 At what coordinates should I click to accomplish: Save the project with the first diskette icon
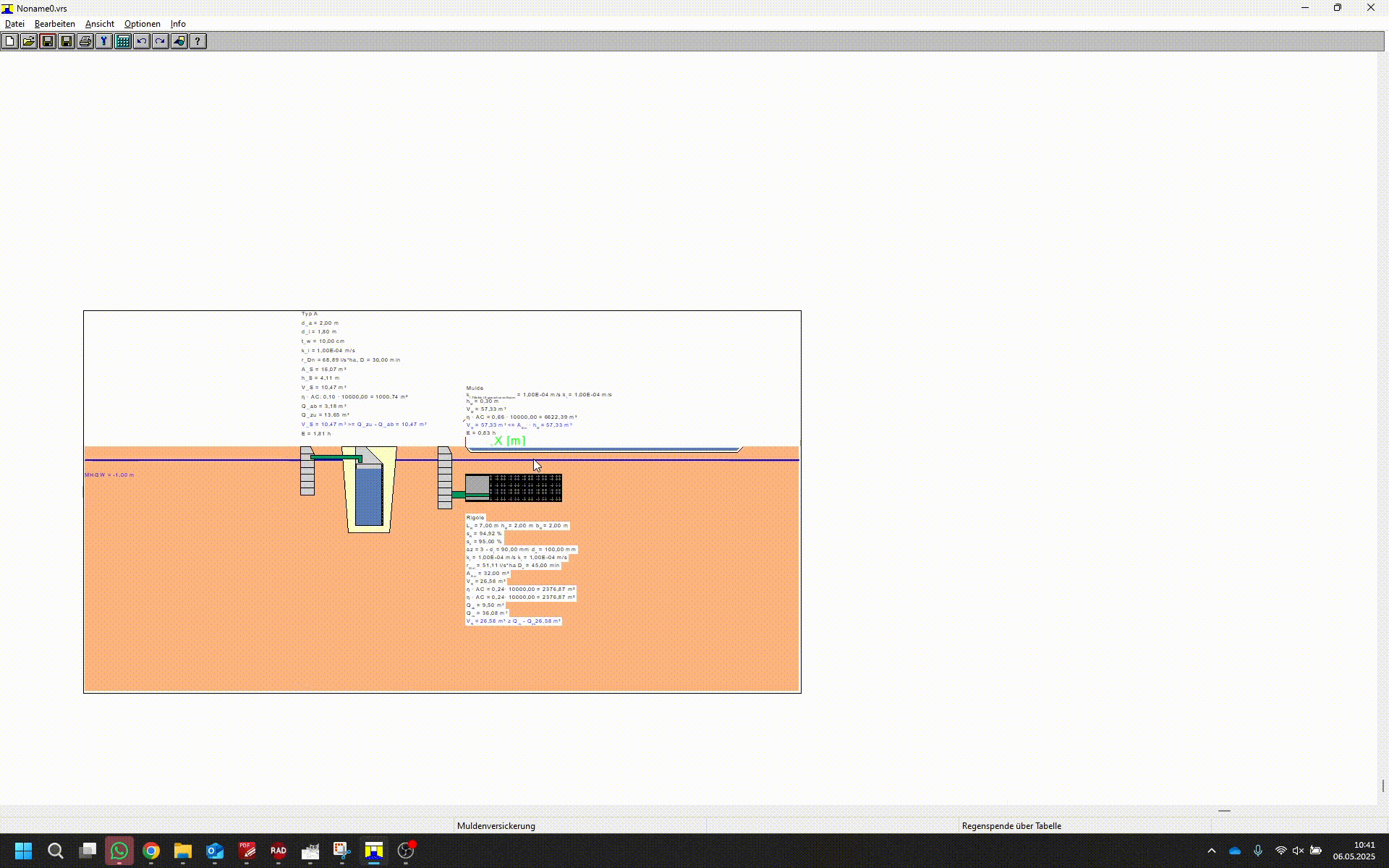pyautogui.click(x=48, y=41)
